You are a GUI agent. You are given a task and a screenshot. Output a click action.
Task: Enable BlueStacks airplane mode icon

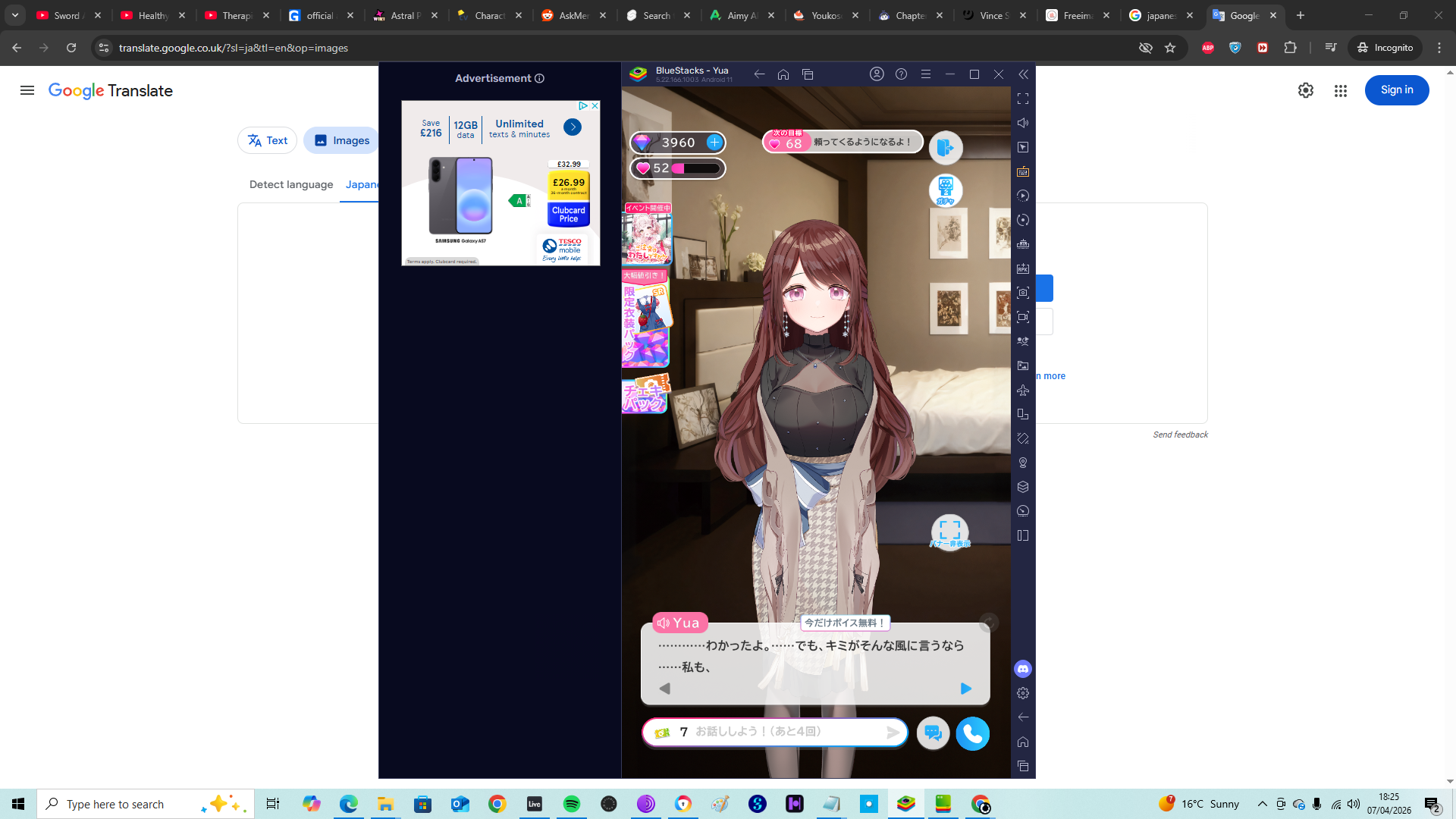[x=1023, y=390]
